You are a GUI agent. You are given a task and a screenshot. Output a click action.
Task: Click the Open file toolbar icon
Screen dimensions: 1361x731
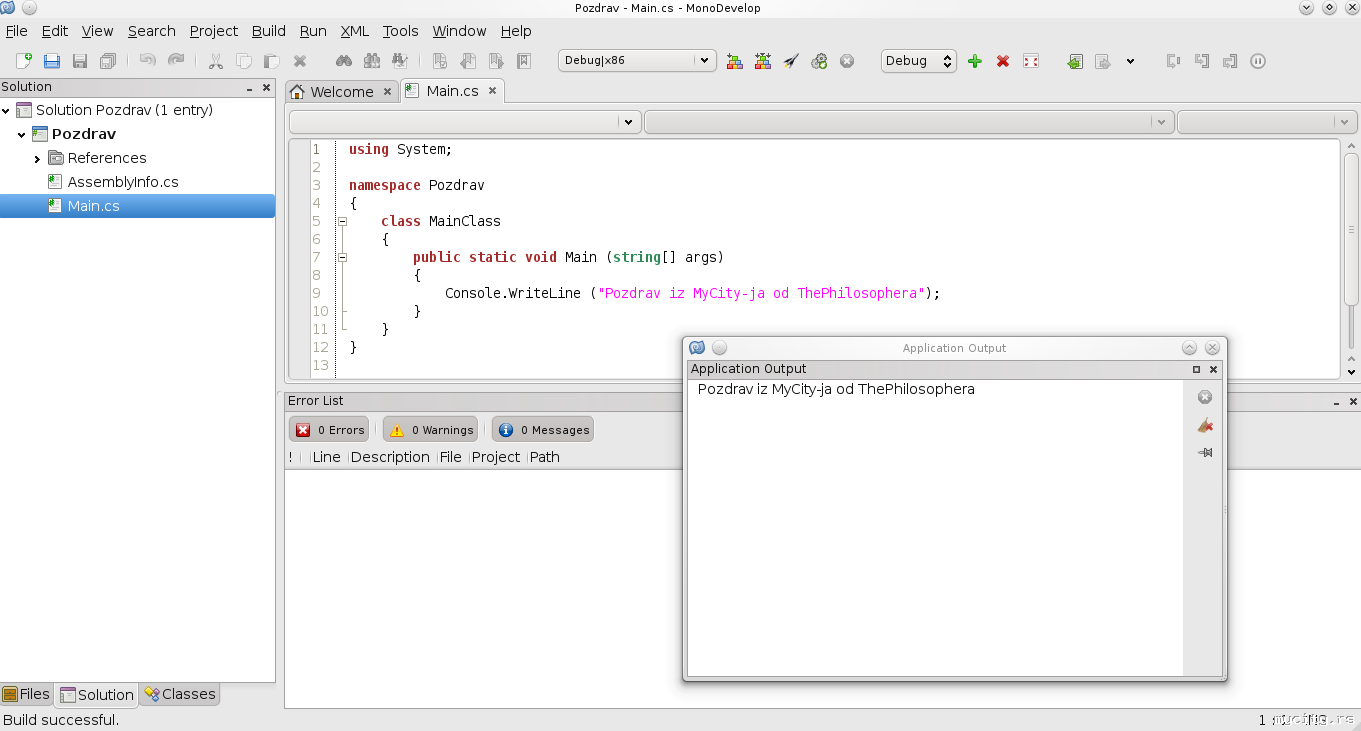pyautogui.click(x=52, y=61)
